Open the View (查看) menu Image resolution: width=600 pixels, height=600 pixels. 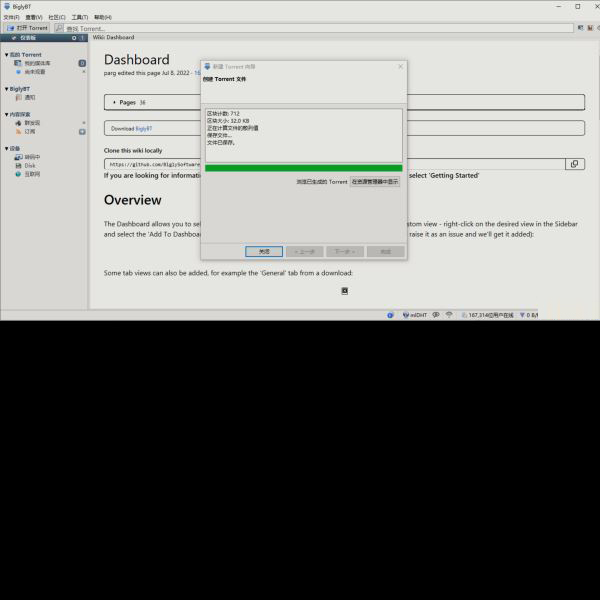point(34,17)
